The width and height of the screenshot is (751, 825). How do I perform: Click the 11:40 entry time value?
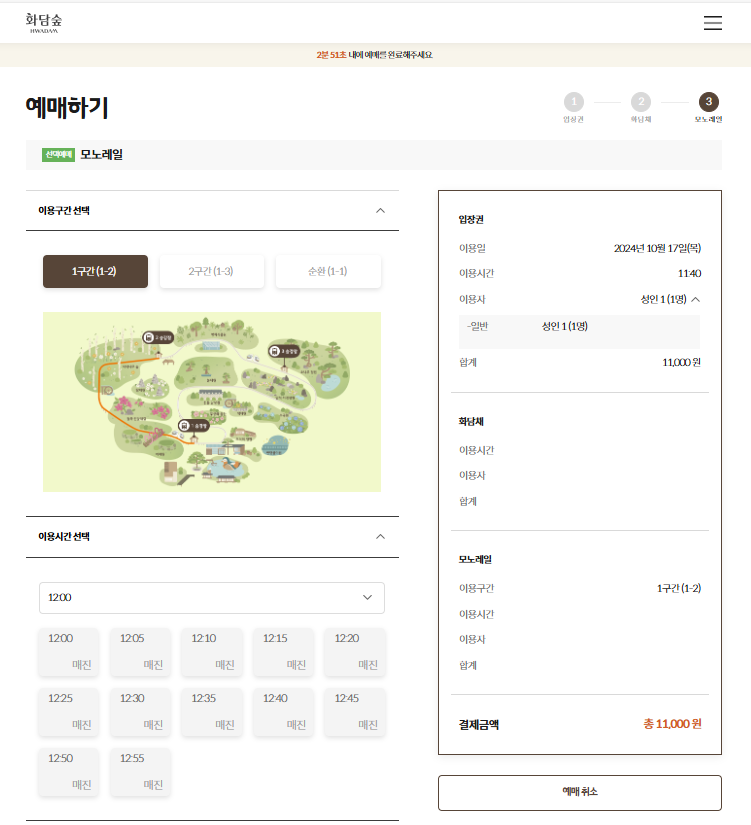tap(689, 273)
